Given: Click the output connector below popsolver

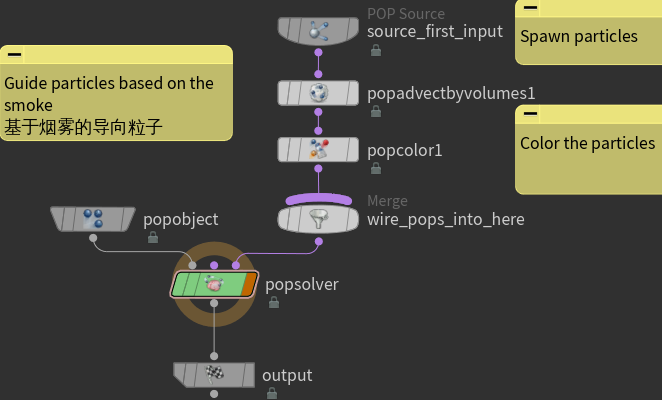Looking at the screenshot, I should 214,355.
